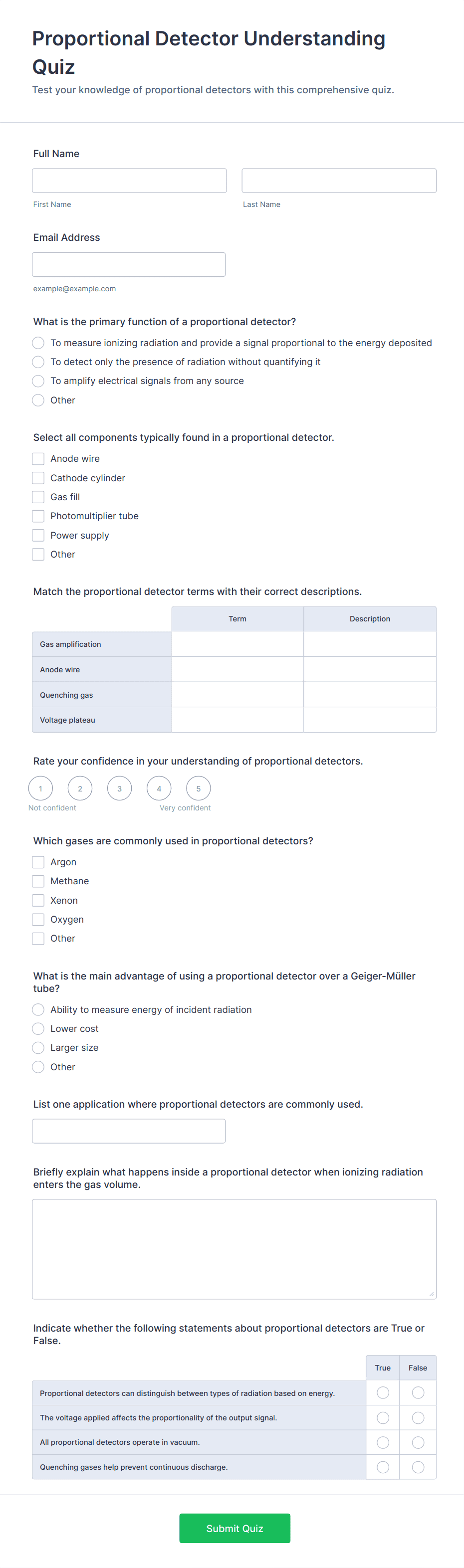Open the Term cell for Voltage plateau
Viewport: 464px width, 1568px height.
click(x=237, y=720)
